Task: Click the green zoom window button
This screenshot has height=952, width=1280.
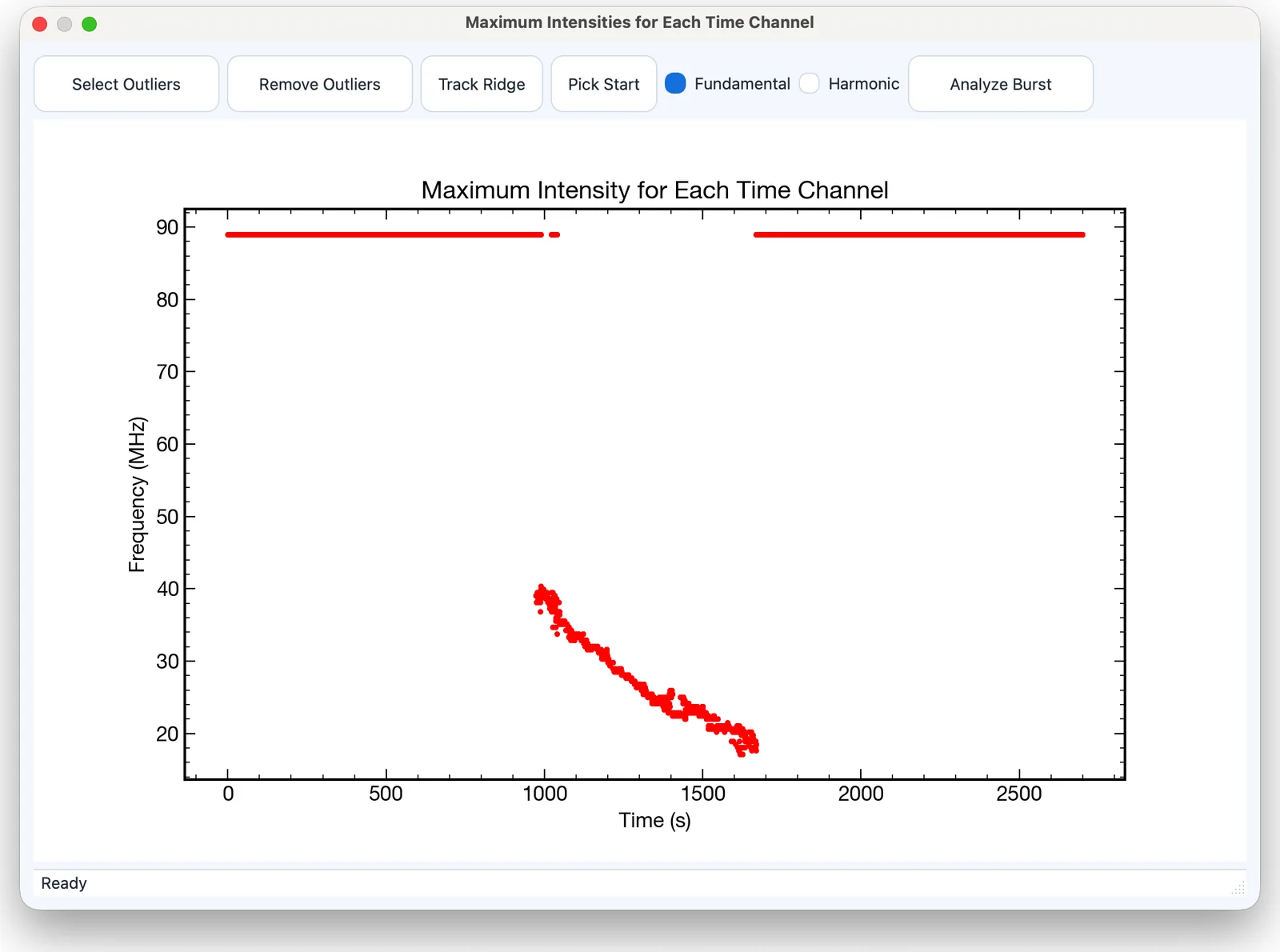Action: (90, 24)
